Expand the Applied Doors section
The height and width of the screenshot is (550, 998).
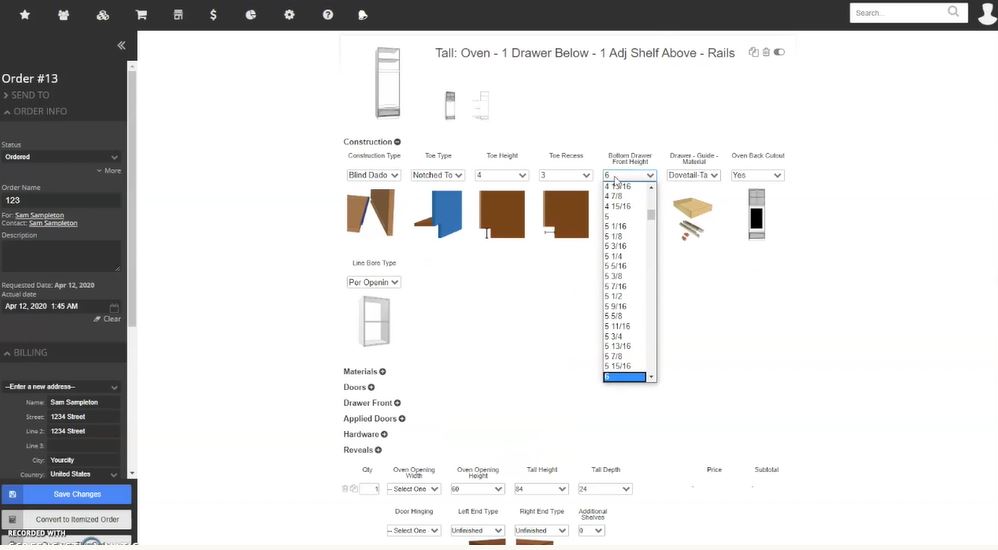pyautogui.click(x=402, y=419)
